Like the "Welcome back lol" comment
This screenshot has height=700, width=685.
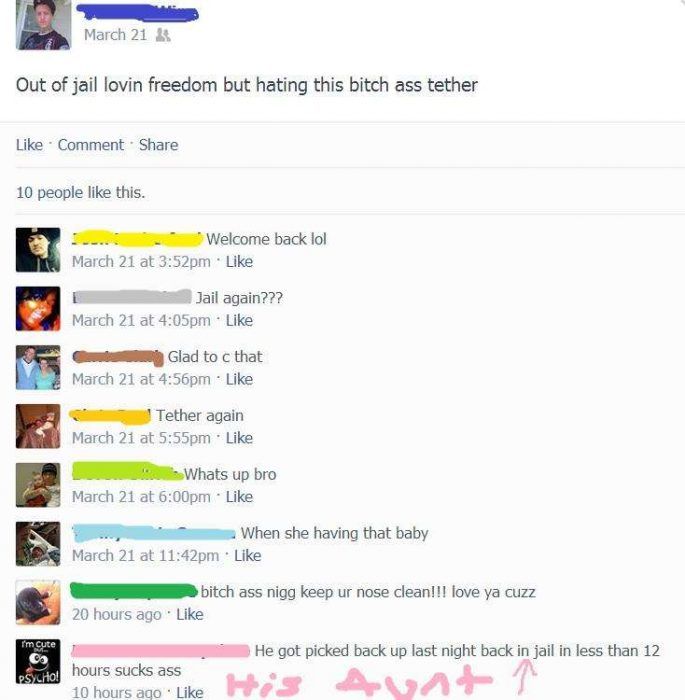[239, 262]
